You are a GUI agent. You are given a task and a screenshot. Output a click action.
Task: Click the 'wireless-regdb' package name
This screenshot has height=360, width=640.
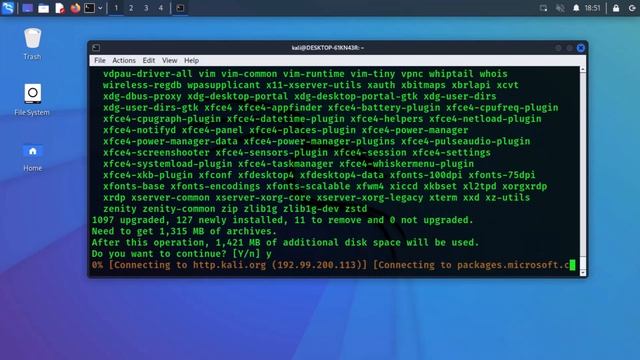(142, 85)
